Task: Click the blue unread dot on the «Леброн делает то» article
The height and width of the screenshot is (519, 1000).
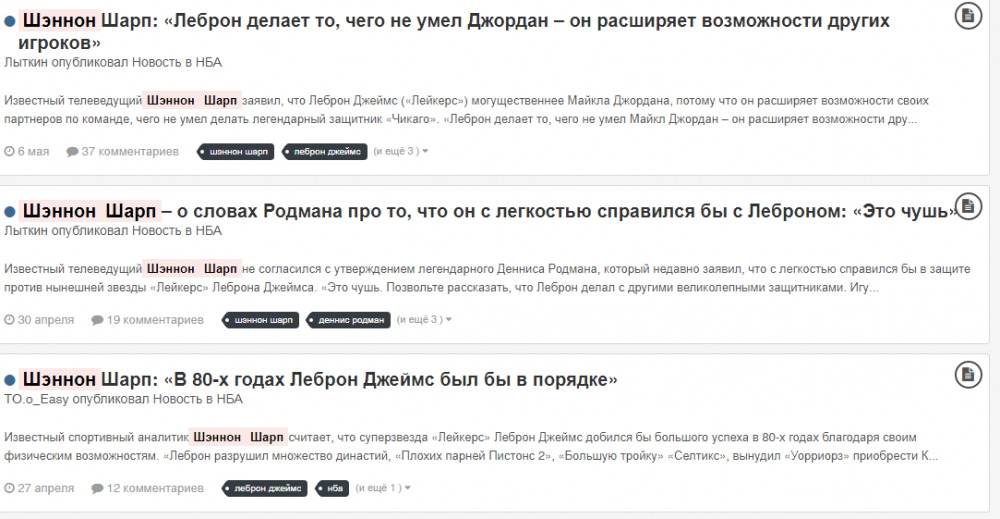Action: pyautogui.click(x=10, y=21)
